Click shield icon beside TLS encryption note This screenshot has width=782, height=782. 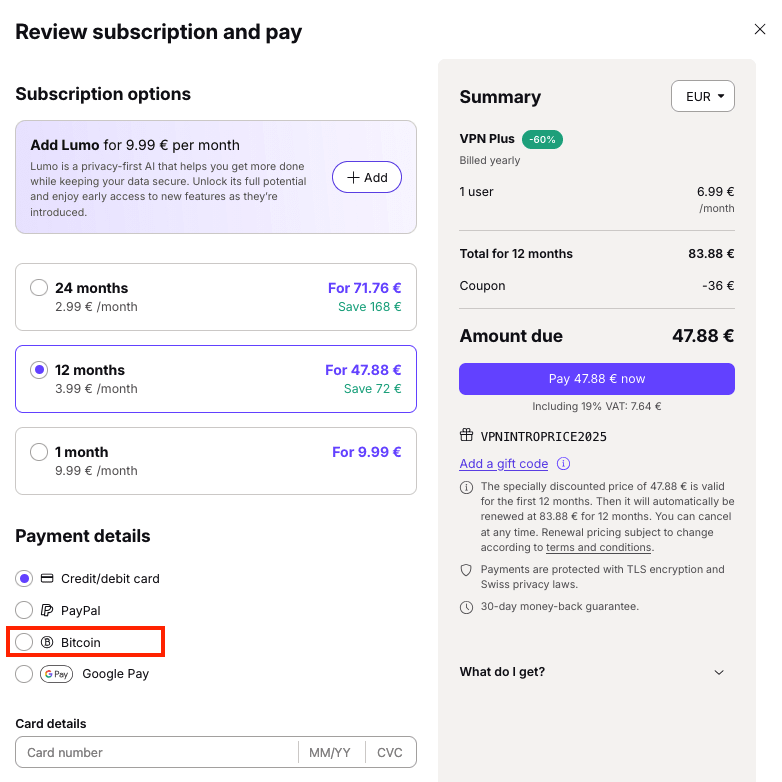[466, 570]
